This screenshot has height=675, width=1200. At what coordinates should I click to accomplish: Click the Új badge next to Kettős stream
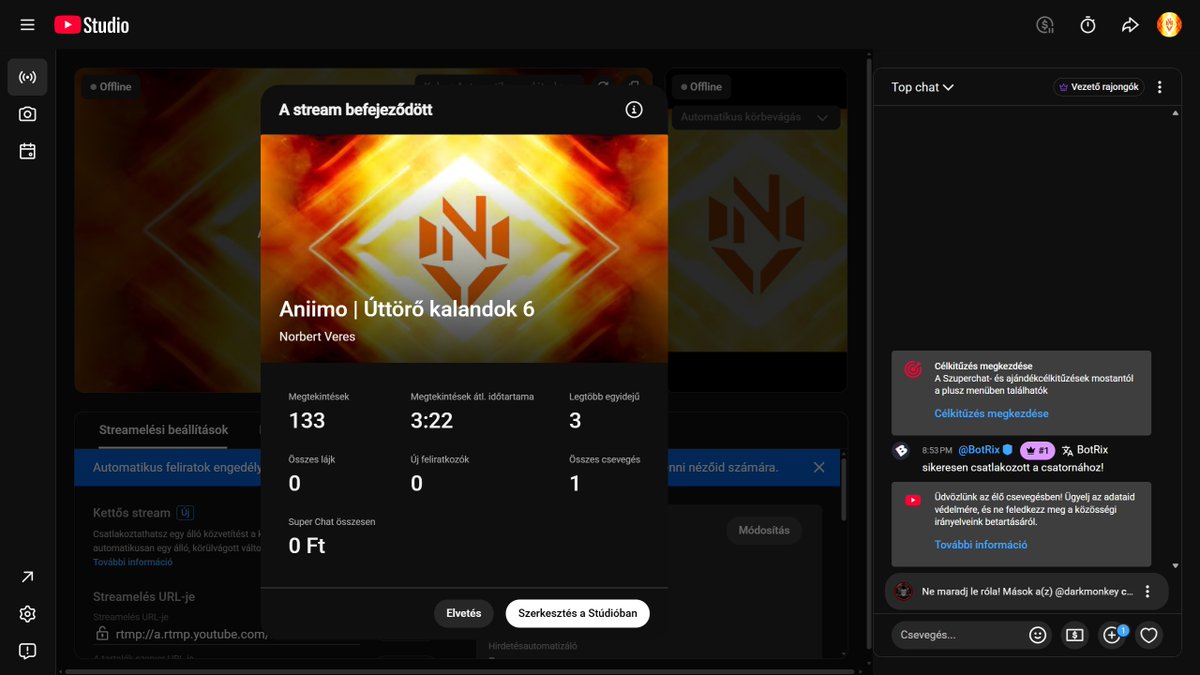point(185,513)
